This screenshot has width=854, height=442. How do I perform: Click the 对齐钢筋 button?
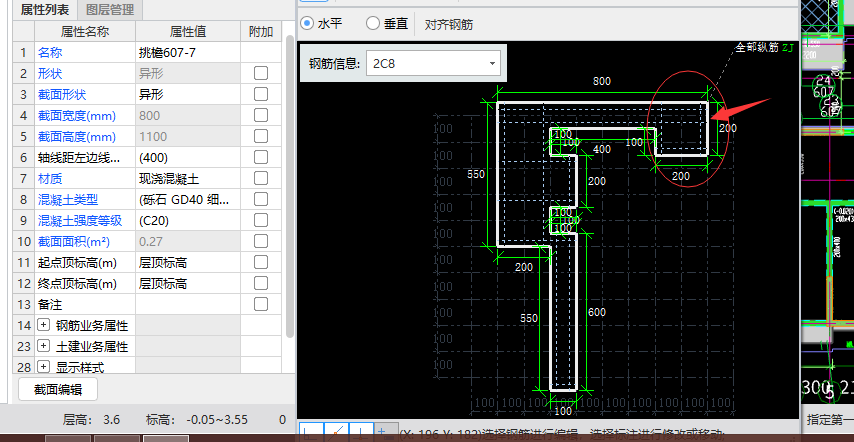pos(449,24)
